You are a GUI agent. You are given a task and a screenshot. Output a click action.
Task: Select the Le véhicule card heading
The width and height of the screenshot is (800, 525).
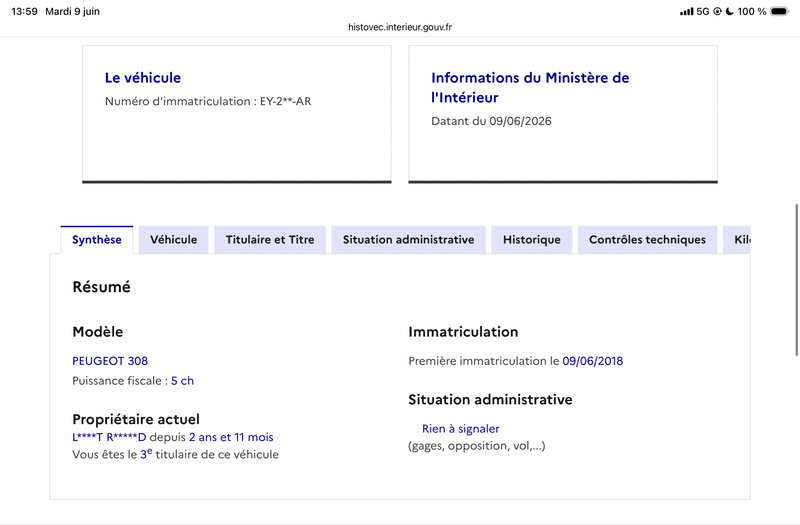pyautogui.click(x=143, y=78)
